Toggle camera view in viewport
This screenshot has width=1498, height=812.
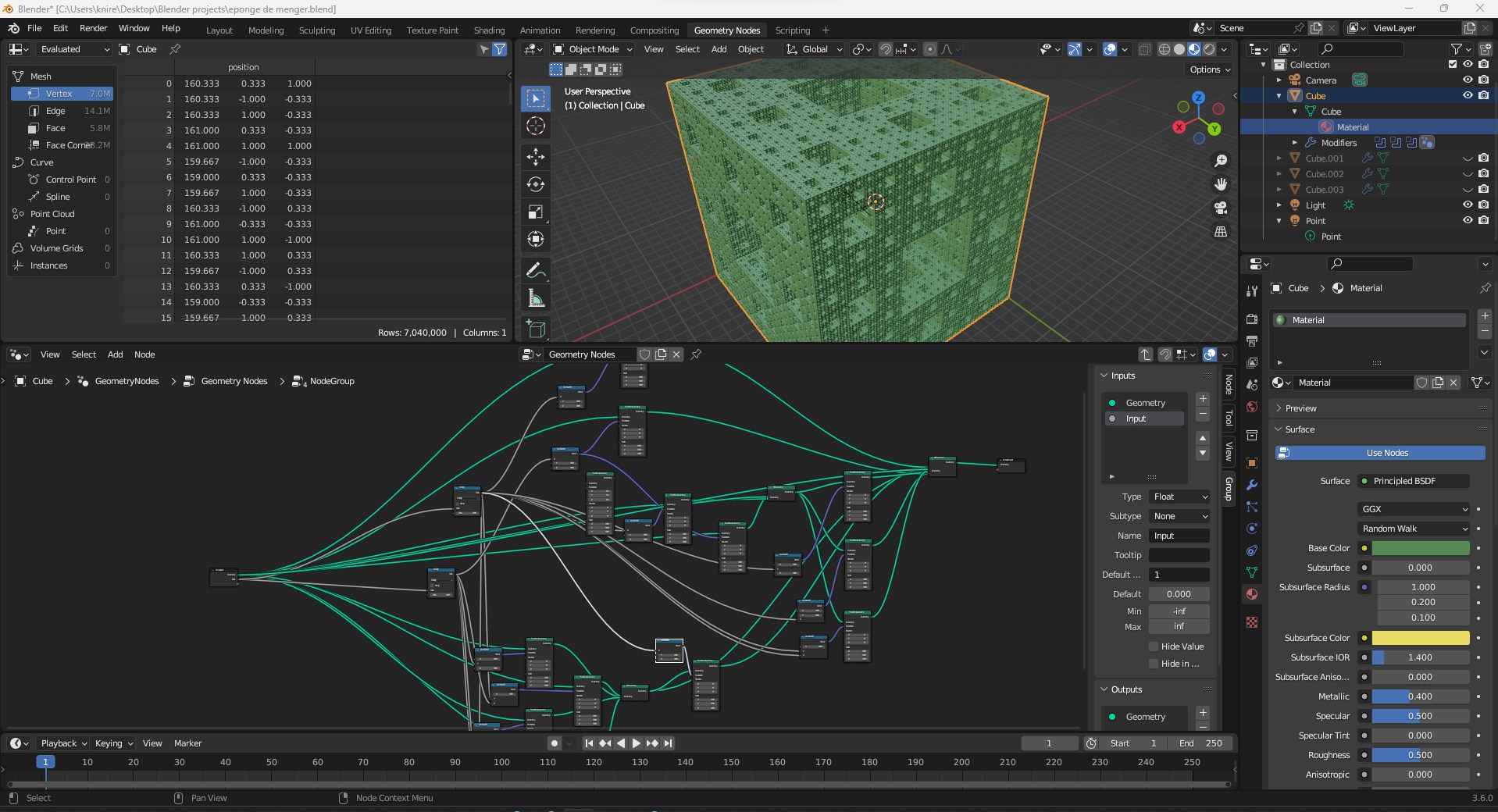click(1220, 208)
